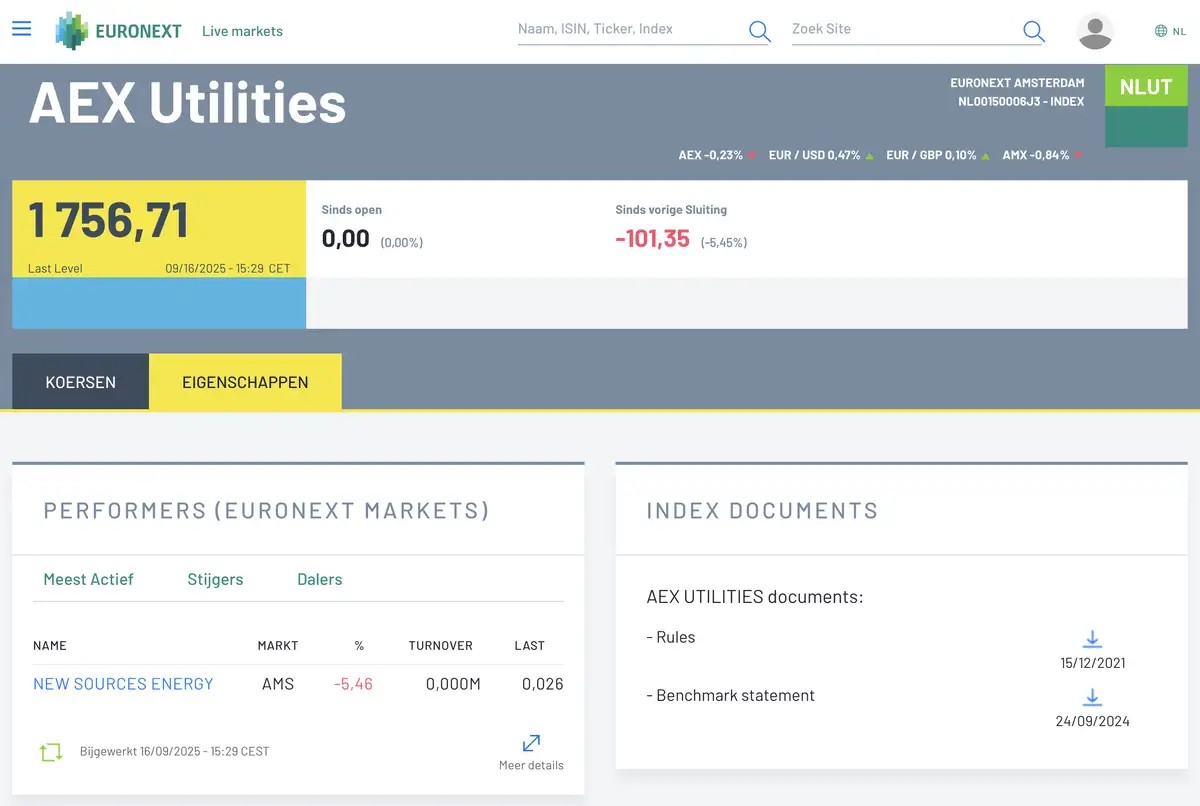Click the NLUT index badge
The height and width of the screenshot is (806, 1200).
coord(1146,86)
